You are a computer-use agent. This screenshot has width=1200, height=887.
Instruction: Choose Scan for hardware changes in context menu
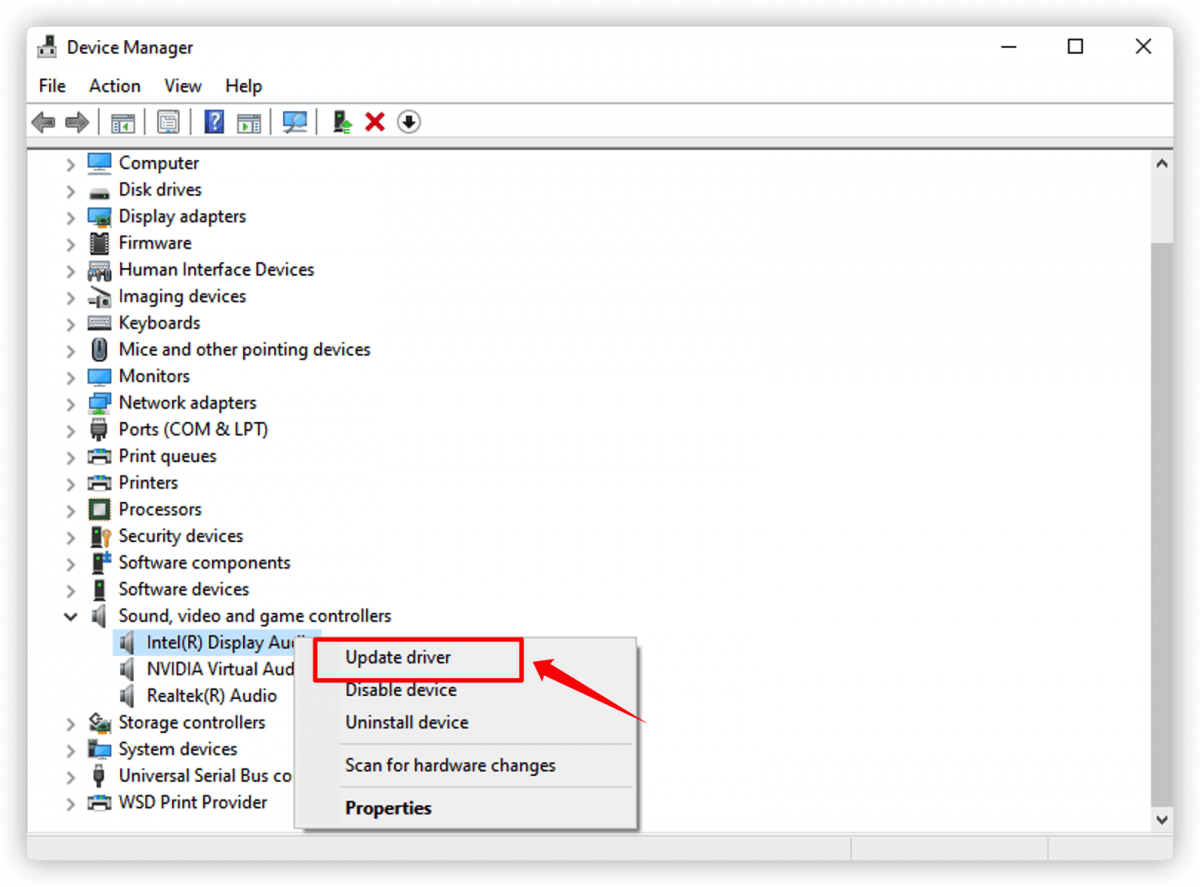450,765
